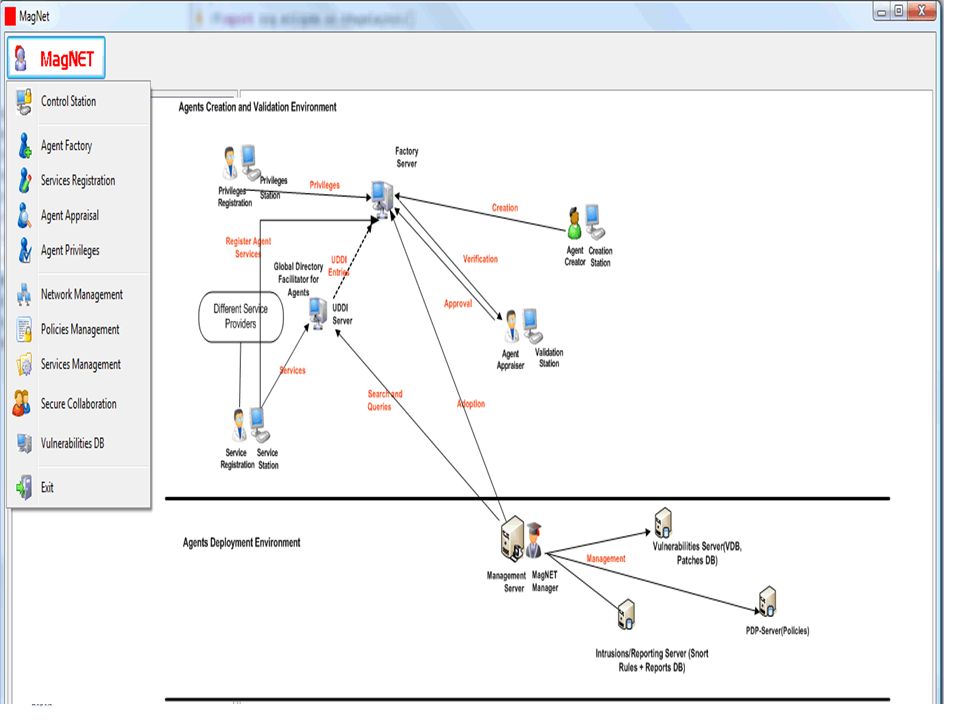The height and width of the screenshot is (720, 960).
Task: Click the red 'Approval' arrow label
Action: tap(458, 304)
